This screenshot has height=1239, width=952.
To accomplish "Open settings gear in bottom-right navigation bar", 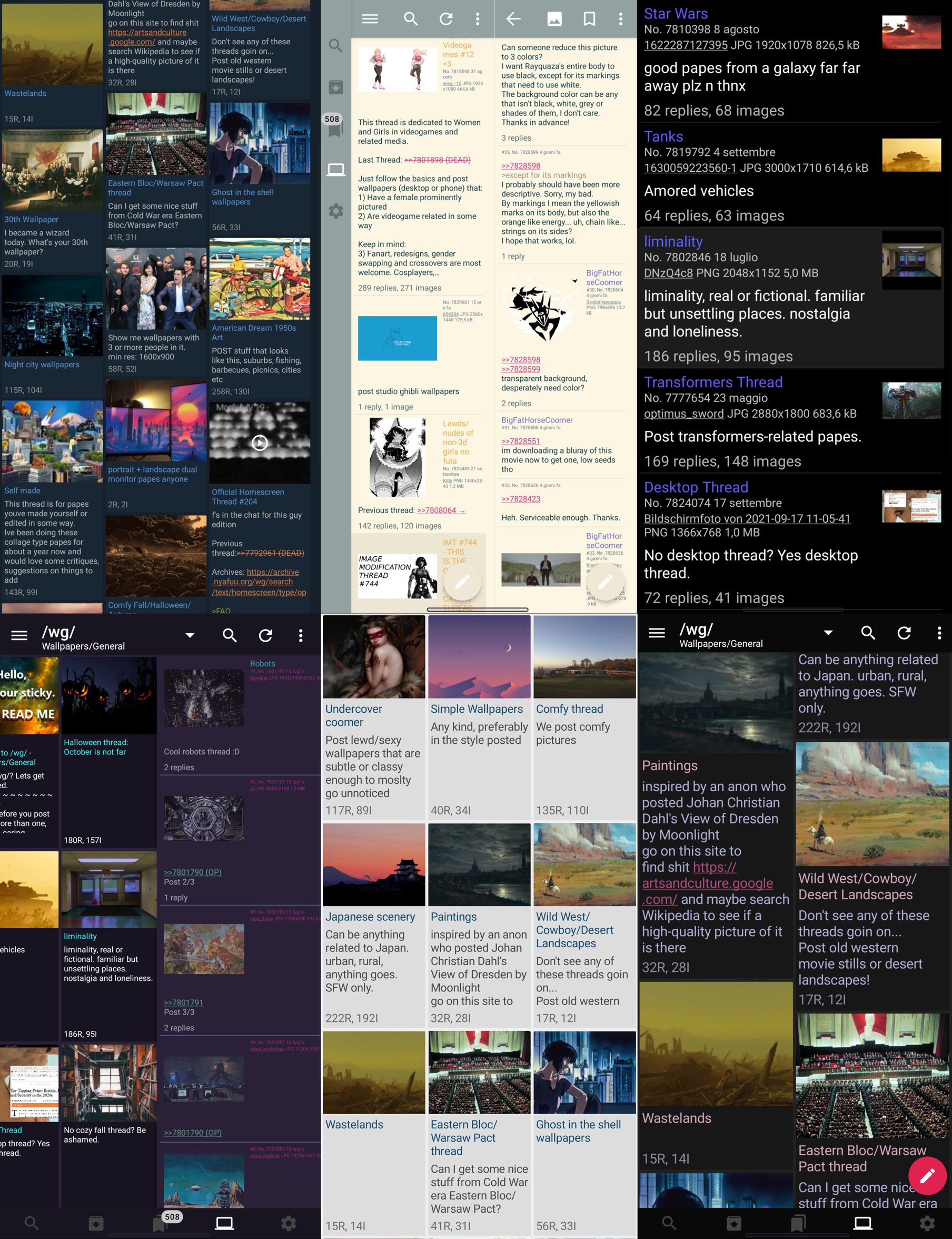I will tap(927, 1223).
